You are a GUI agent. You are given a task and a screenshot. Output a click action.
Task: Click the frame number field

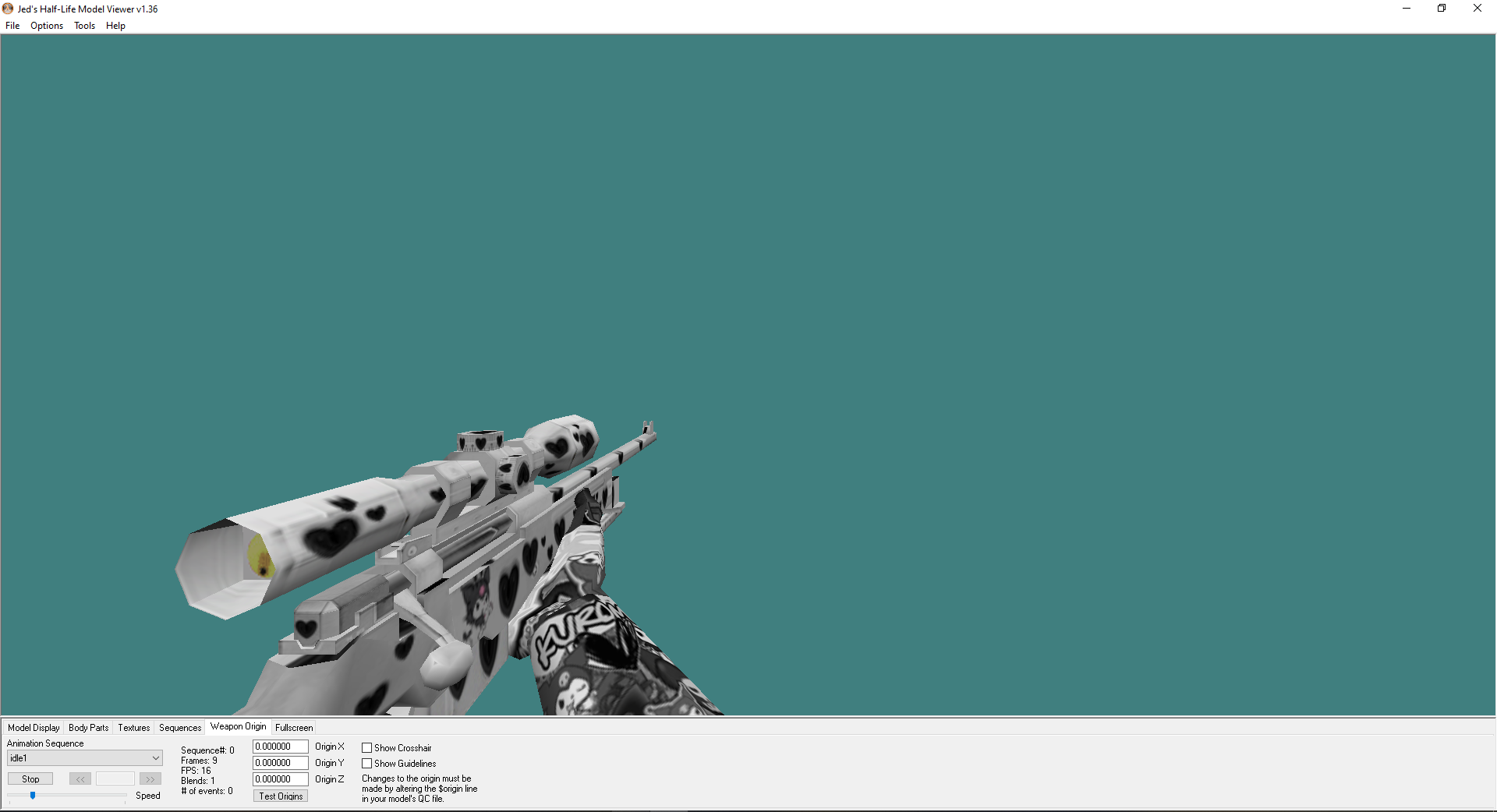click(x=115, y=779)
